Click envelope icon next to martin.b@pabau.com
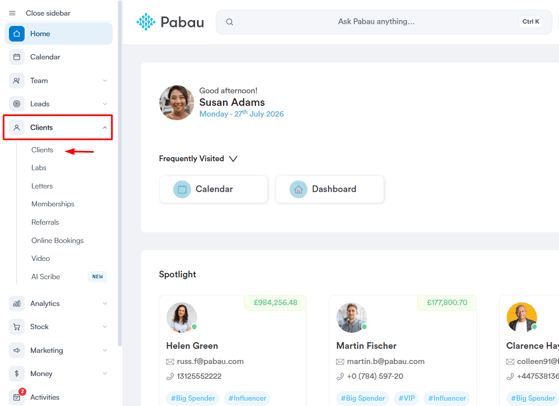559x406 pixels. [340, 362]
